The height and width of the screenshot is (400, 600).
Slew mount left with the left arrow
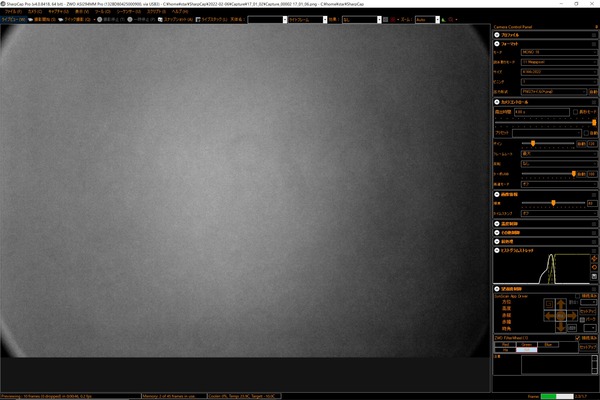[549, 316]
